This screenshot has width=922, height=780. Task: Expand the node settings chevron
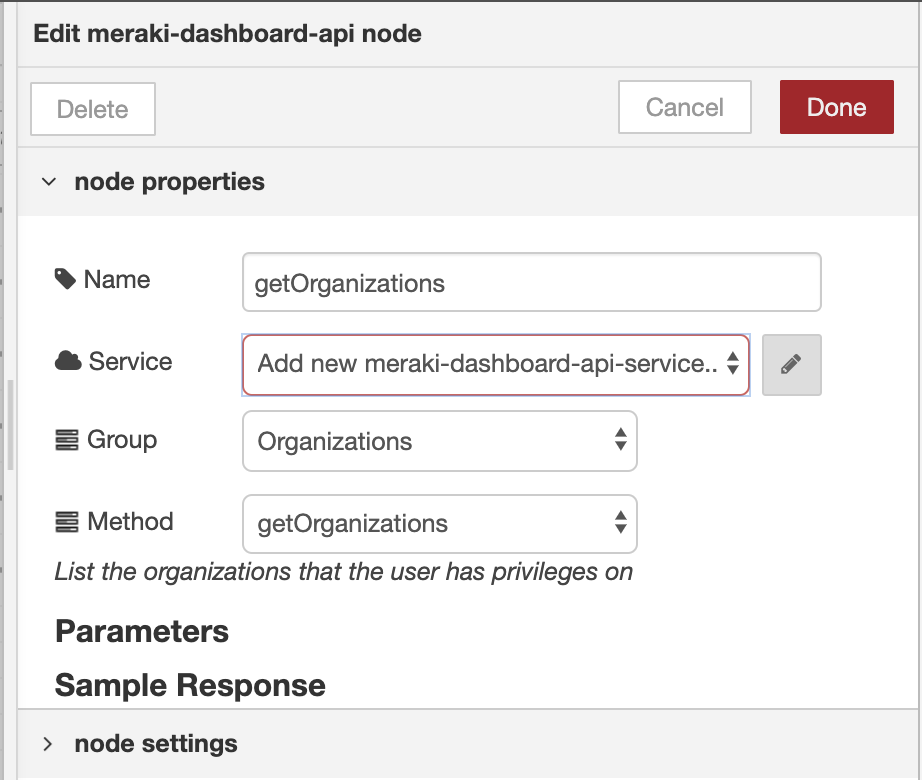tap(48, 744)
